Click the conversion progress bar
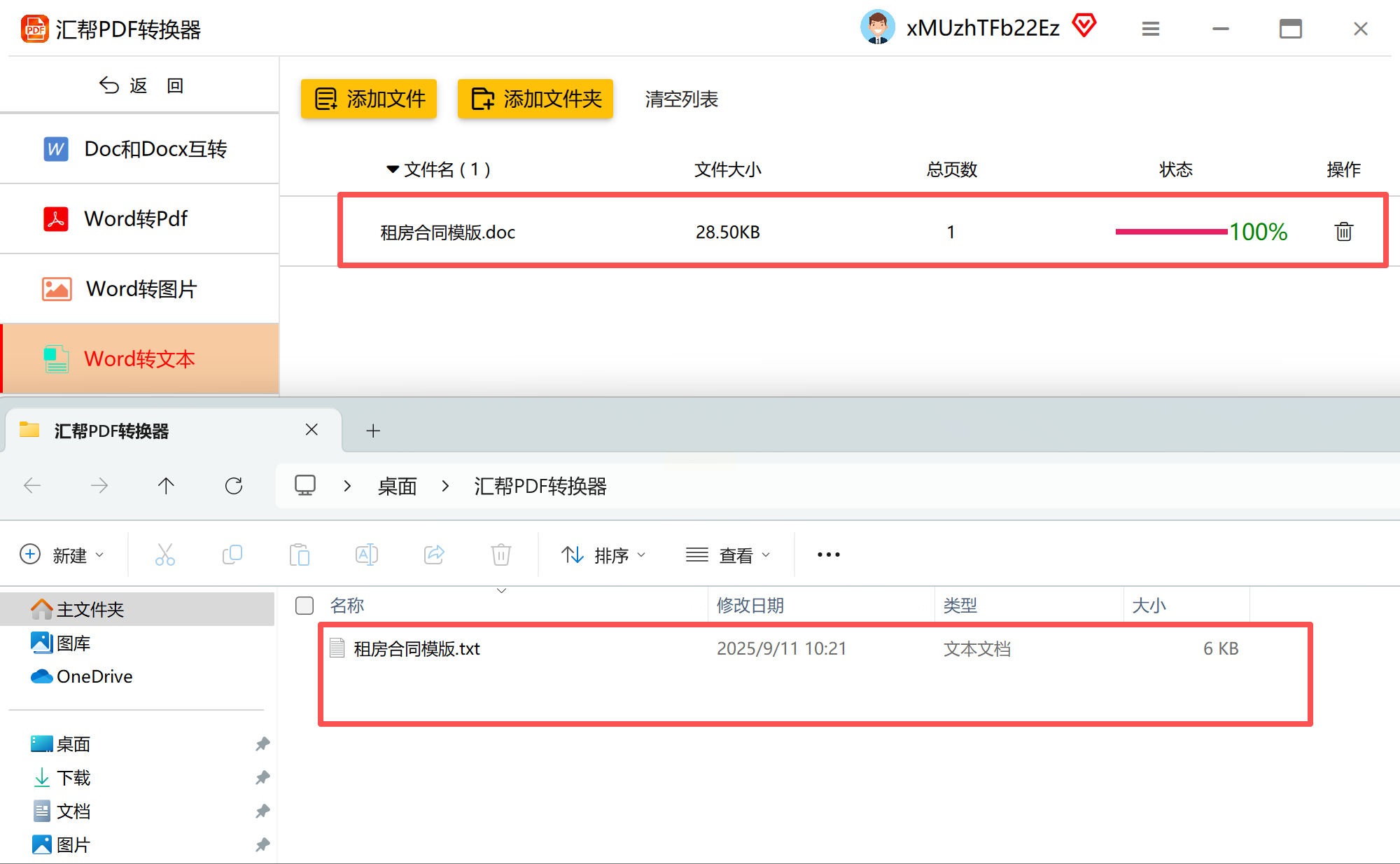Image resolution: width=1400 pixels, height=864 pixels. pyautogui.click(x=1171, y=232)
